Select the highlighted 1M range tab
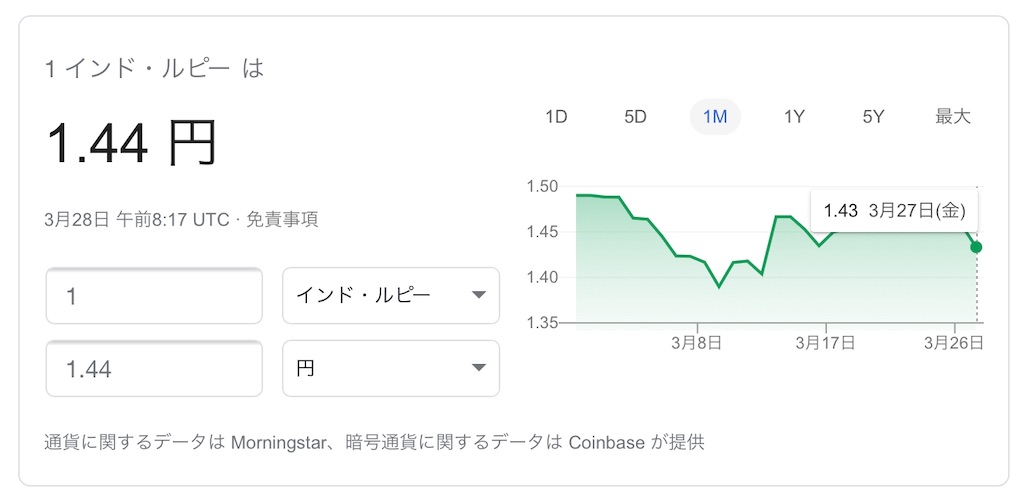 point(715,117)
